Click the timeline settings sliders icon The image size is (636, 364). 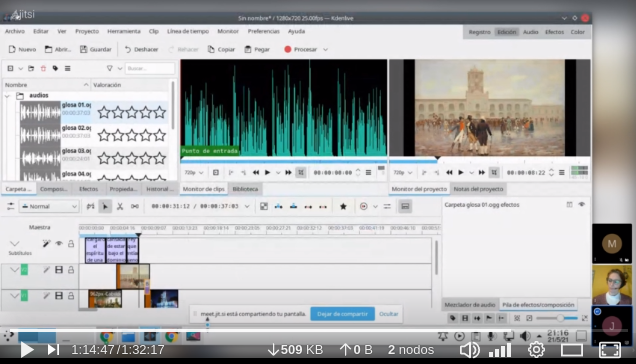pos(11,207)
